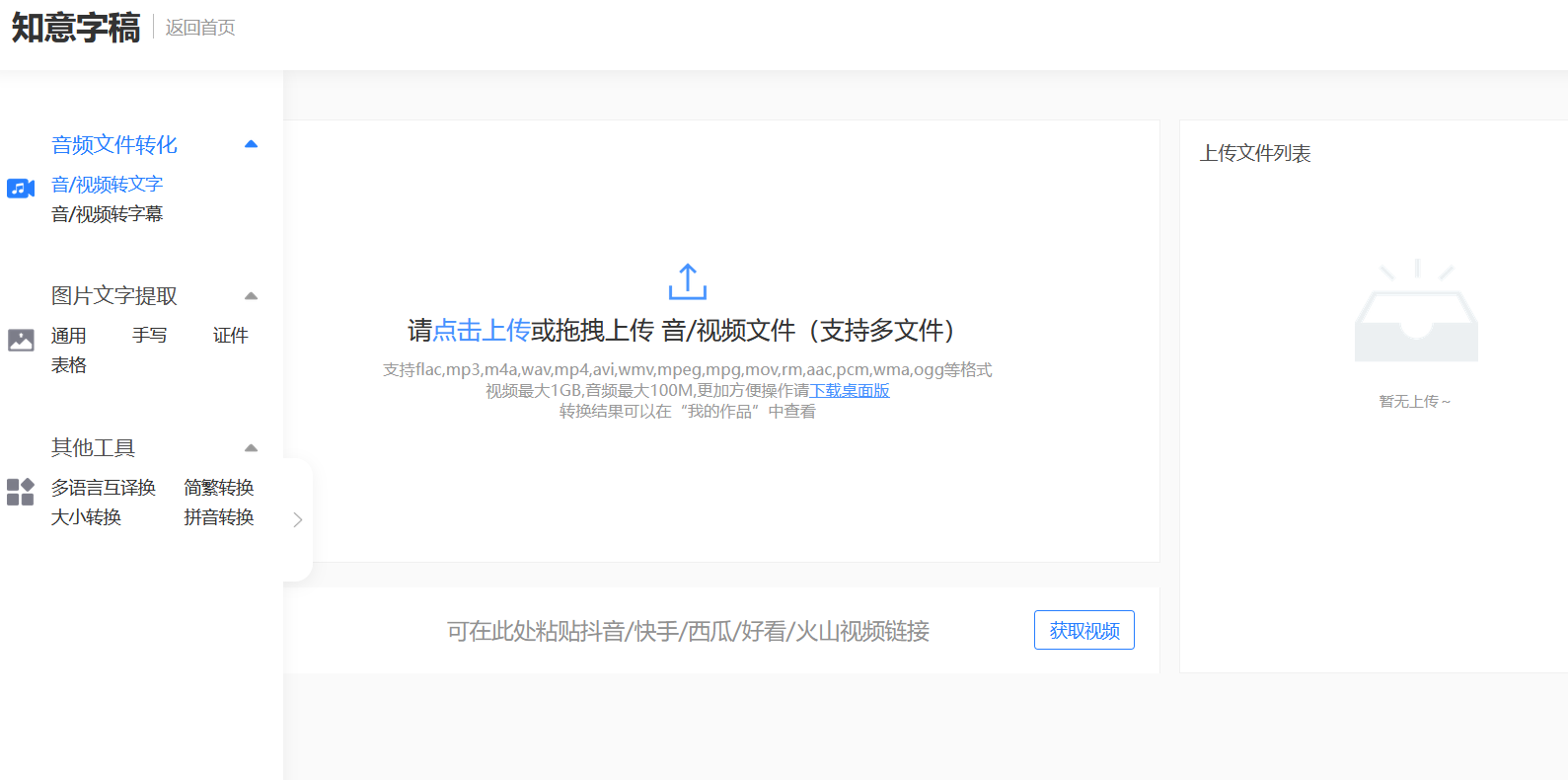The width and height of the screenshot is (1568, 780).
Task: Click the video link paste field
Action: 688,631
